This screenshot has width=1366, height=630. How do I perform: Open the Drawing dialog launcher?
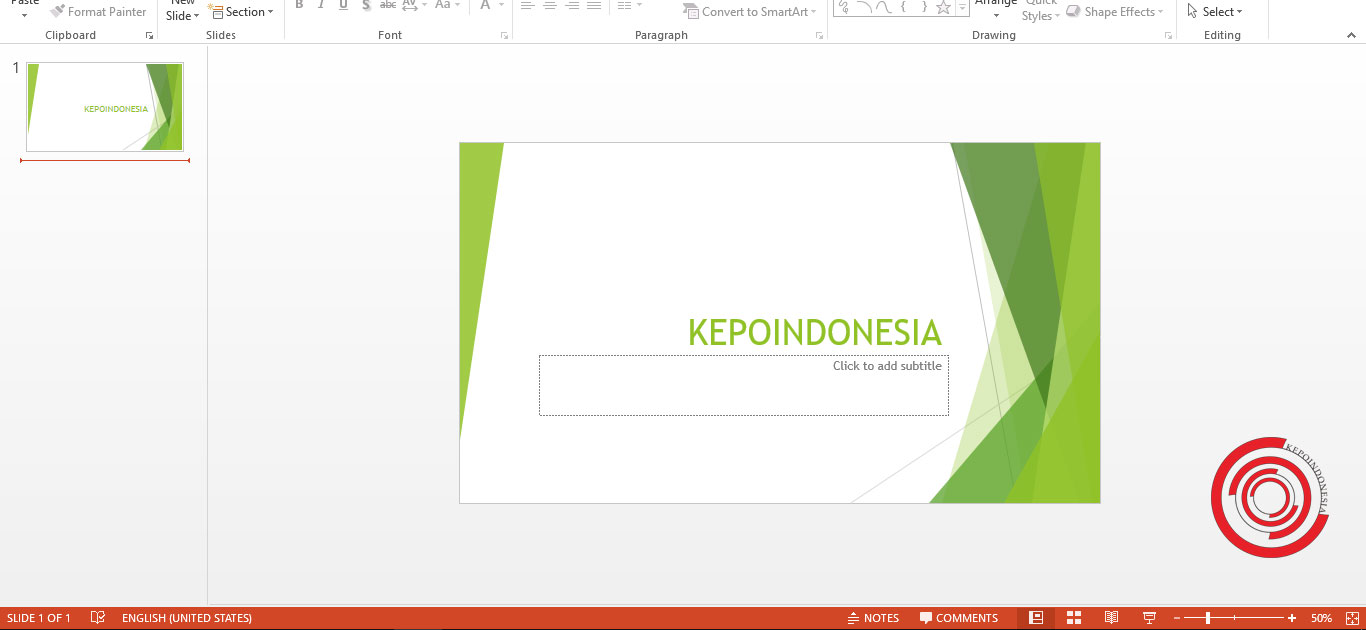point(1168,36)
